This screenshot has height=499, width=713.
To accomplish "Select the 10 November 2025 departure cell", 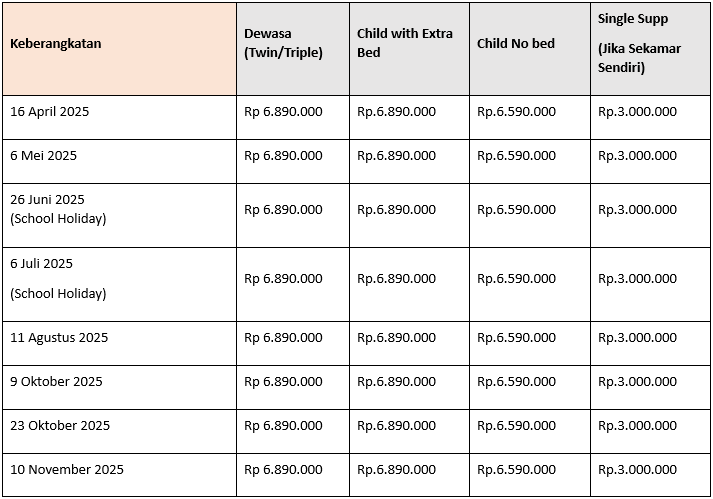I will (119, 475).
